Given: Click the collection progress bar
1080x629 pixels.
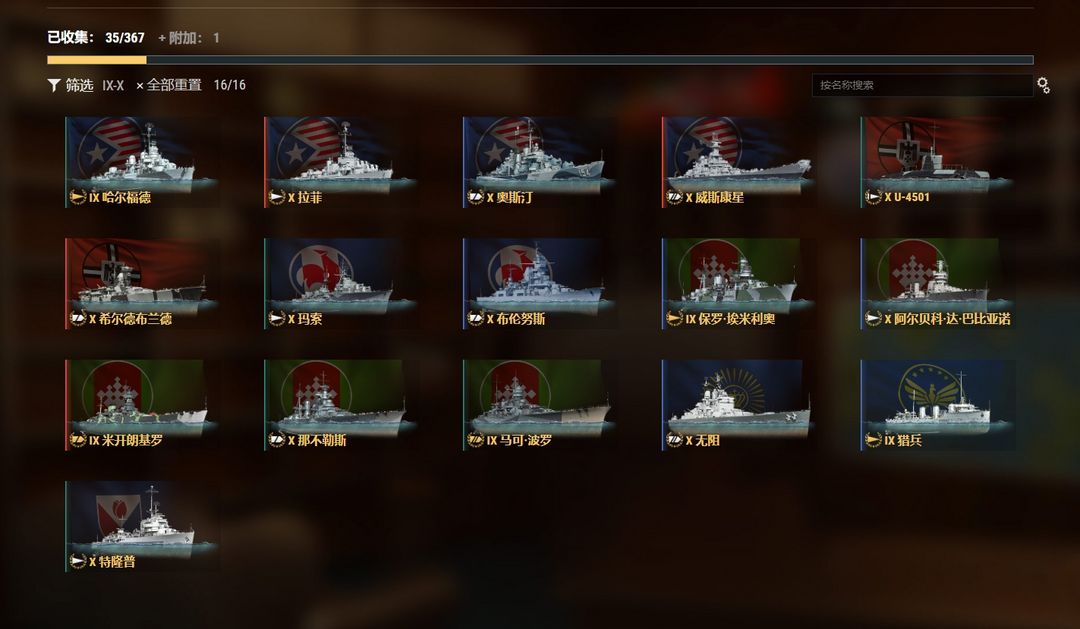Looking at the screenshot, I should click(540, 60).
